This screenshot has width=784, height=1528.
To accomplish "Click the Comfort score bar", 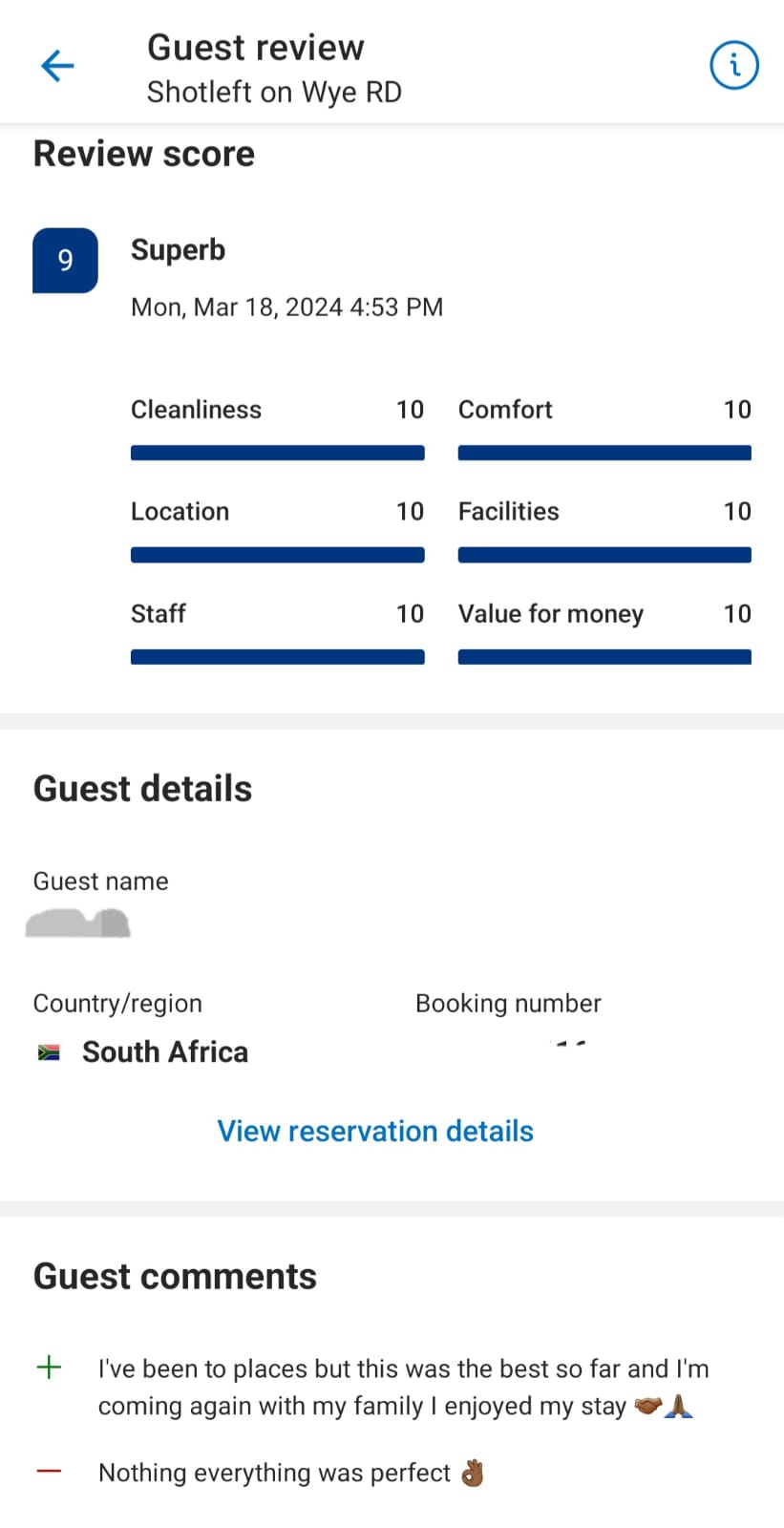I will point(604,454).
